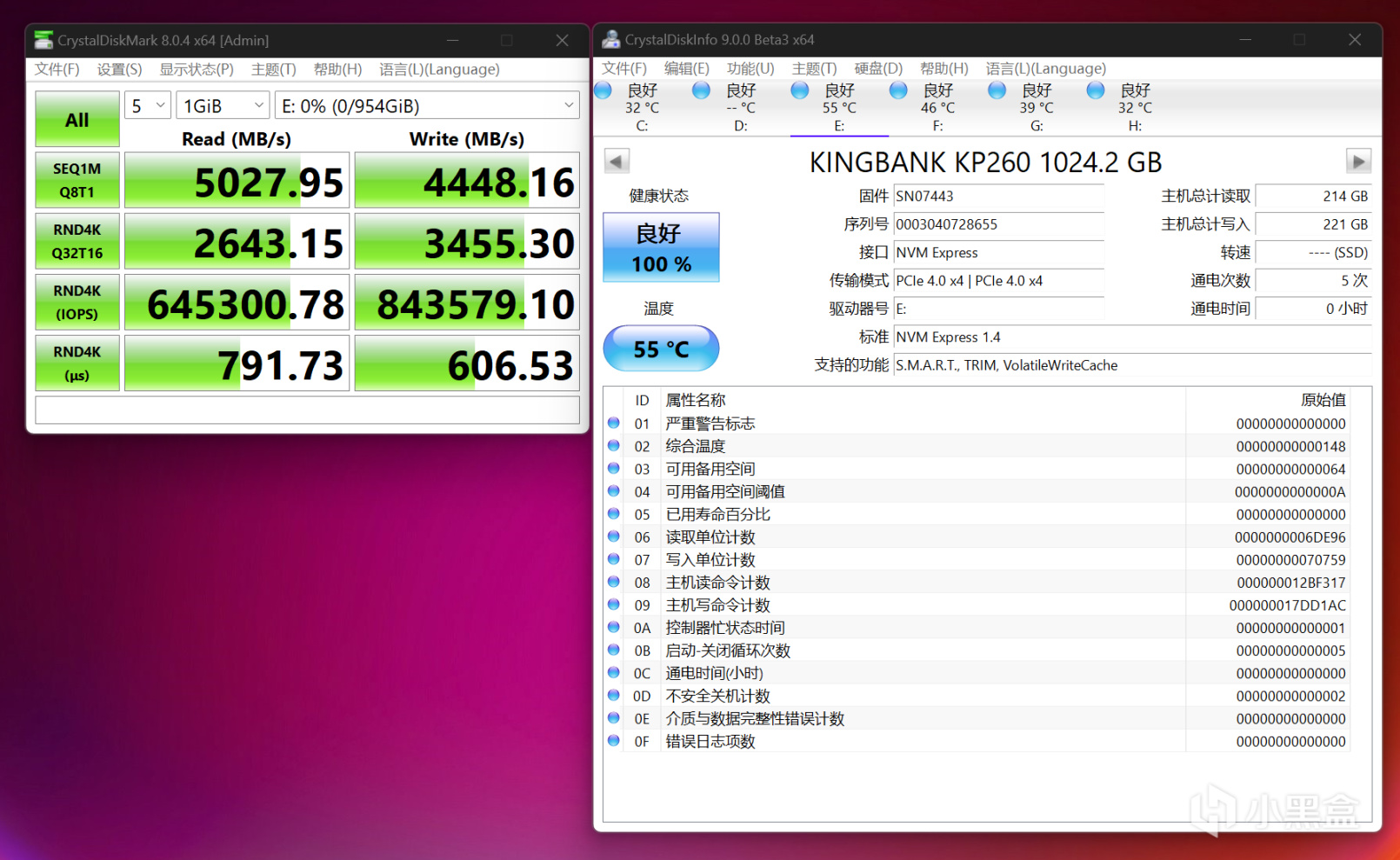Screen dimensions: 1400x860
Task: Click the 良好 100 % health status button
Action: click(661, 247)
